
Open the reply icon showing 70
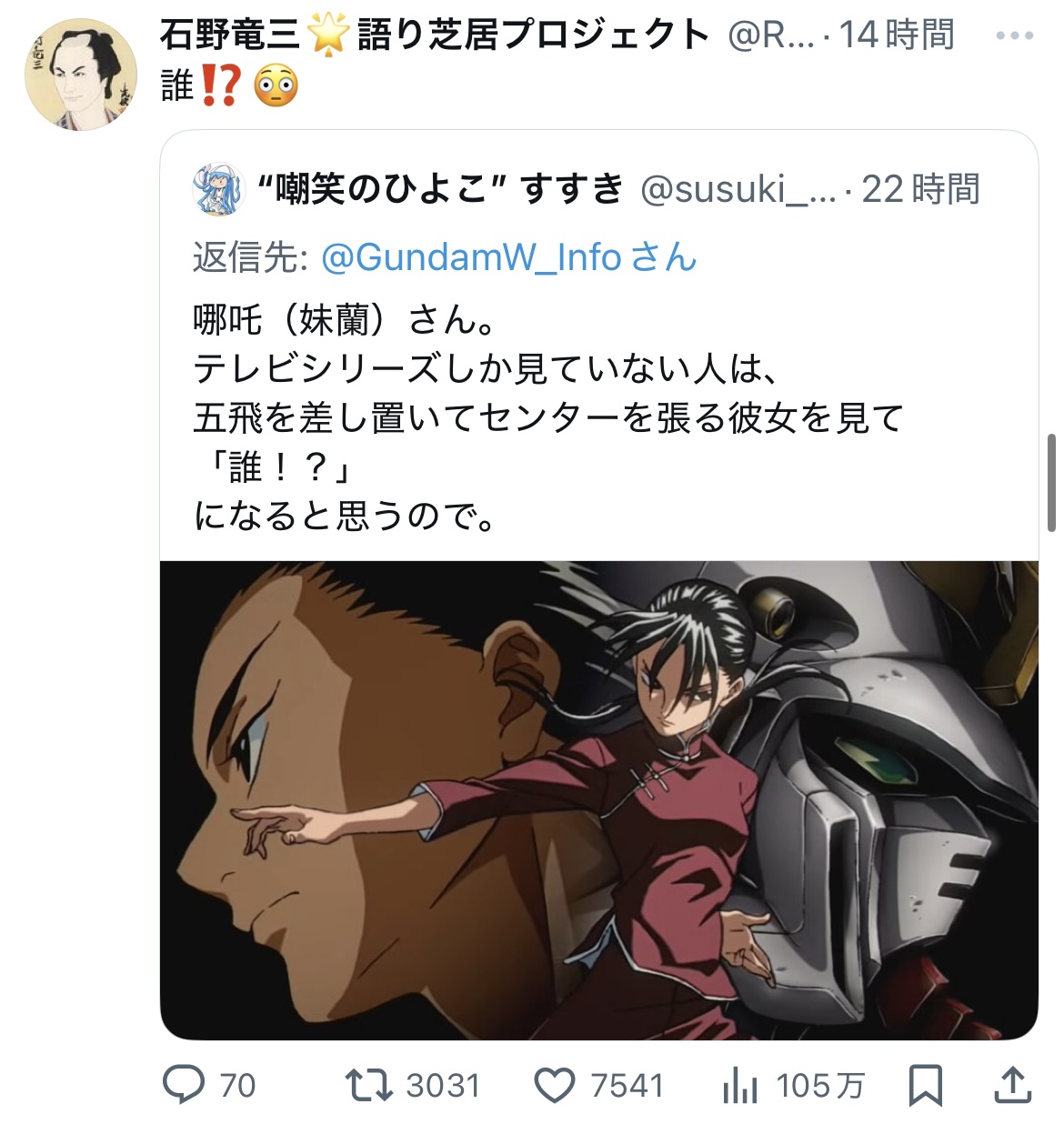click(x=184, y=1085)
